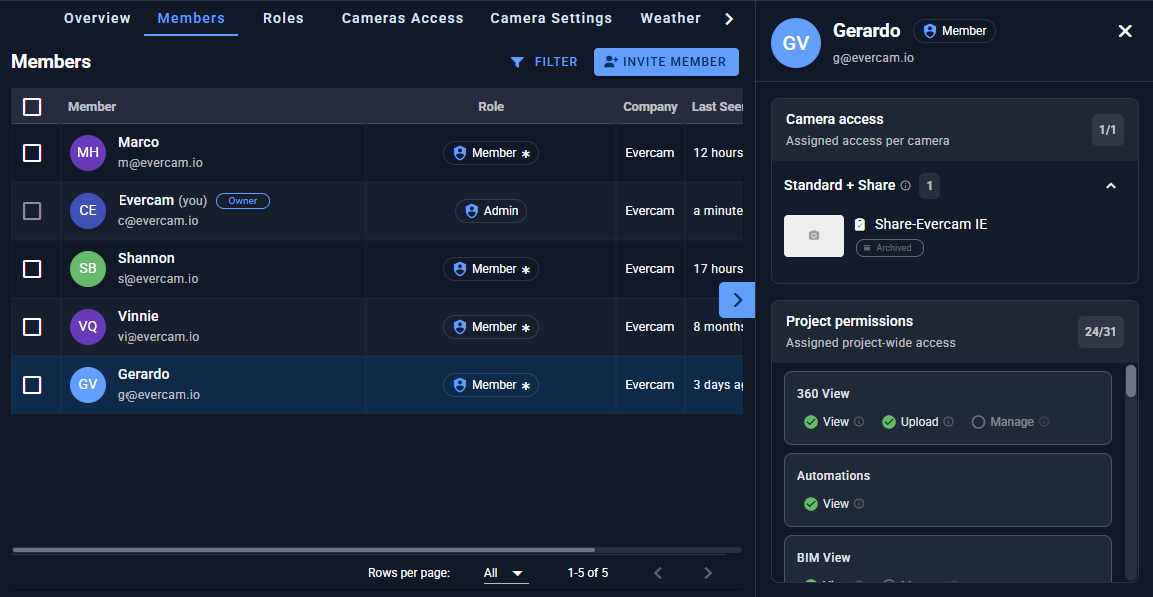This screenshot has width=1153, height=597.
Task: Toggle the Automations 'View' permission
Action: 811,504
